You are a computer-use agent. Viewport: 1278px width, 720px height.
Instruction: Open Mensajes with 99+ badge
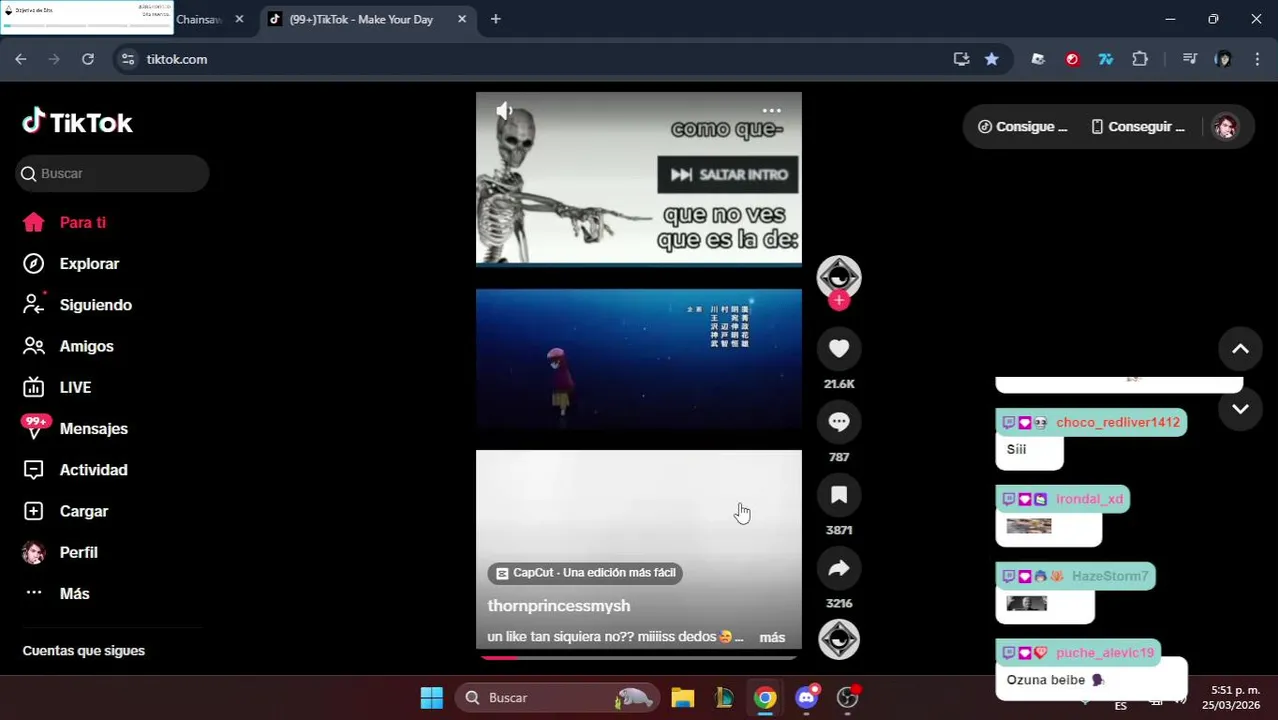coord(75,428)
